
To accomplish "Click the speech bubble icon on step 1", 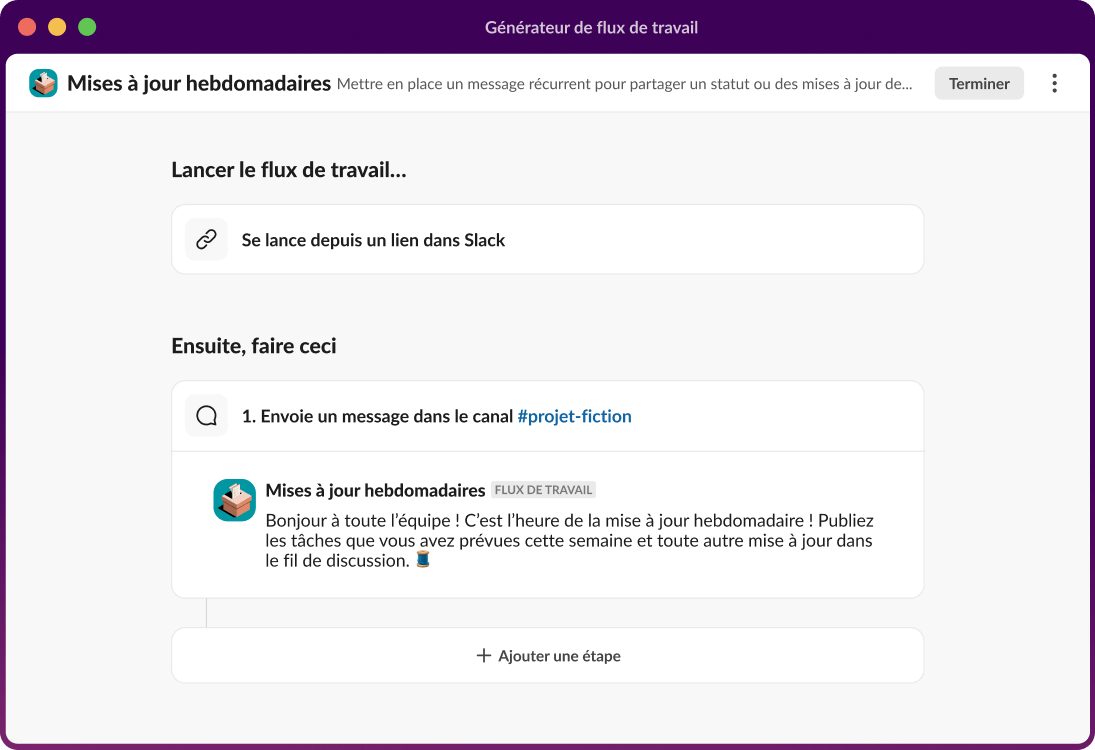I will coord(206,415).
